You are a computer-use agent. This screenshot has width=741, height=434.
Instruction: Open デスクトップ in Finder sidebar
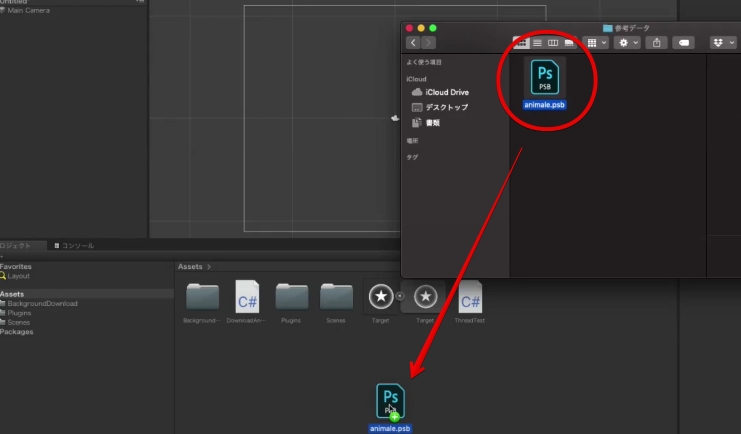440,107
